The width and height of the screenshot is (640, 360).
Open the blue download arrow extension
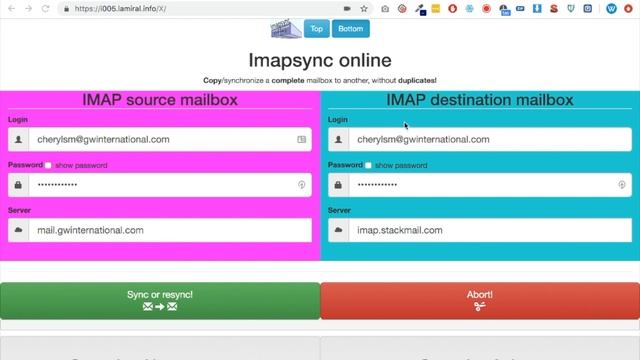tap(537, 9)
